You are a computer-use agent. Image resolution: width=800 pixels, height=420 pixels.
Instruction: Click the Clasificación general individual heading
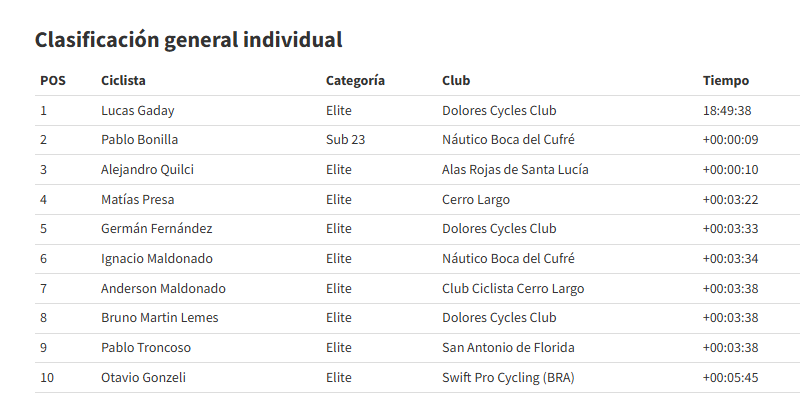click(189, 40)
